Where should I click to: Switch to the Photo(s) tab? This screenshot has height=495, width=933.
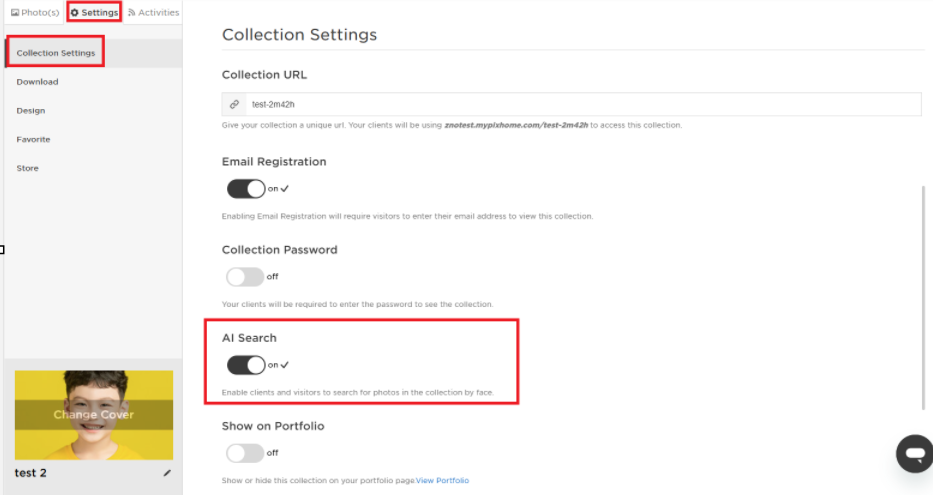coord(35,12)
